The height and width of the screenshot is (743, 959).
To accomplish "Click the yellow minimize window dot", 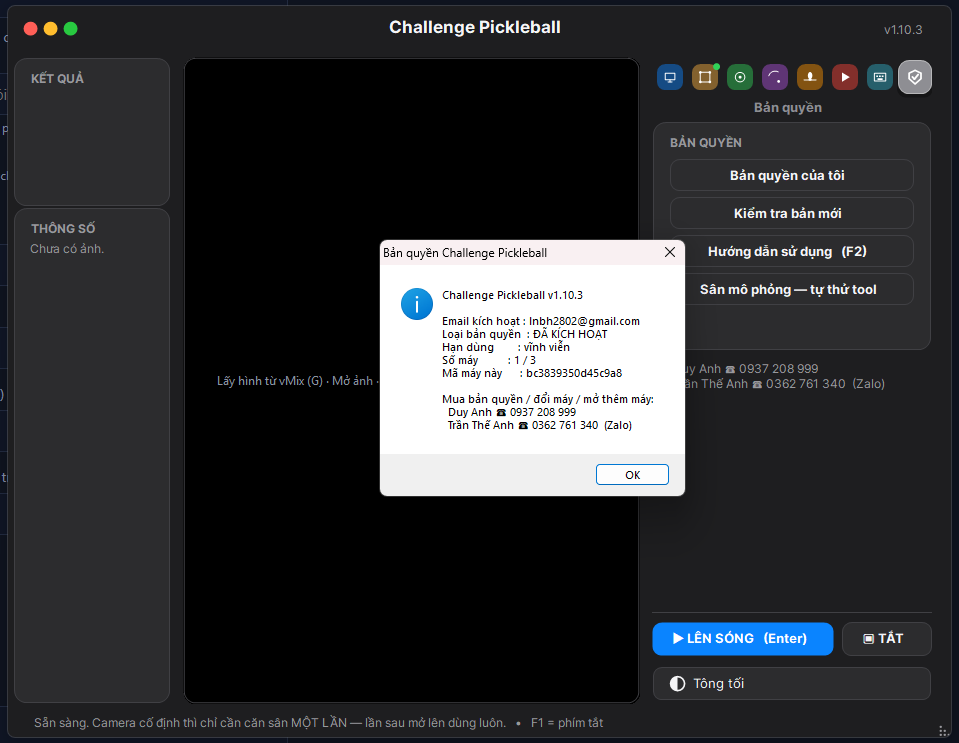I will (51, 29).
